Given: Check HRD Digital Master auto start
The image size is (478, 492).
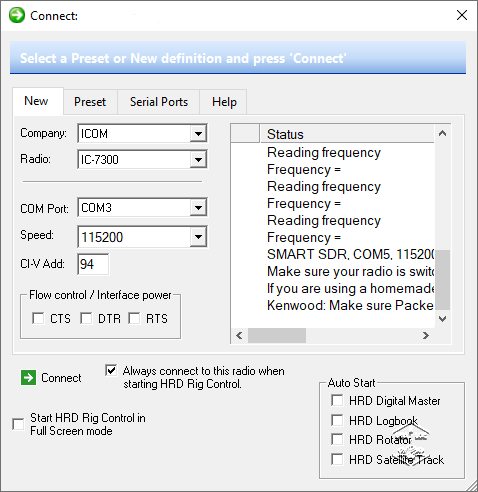Looking at the screenshot, I should point(337,400).
